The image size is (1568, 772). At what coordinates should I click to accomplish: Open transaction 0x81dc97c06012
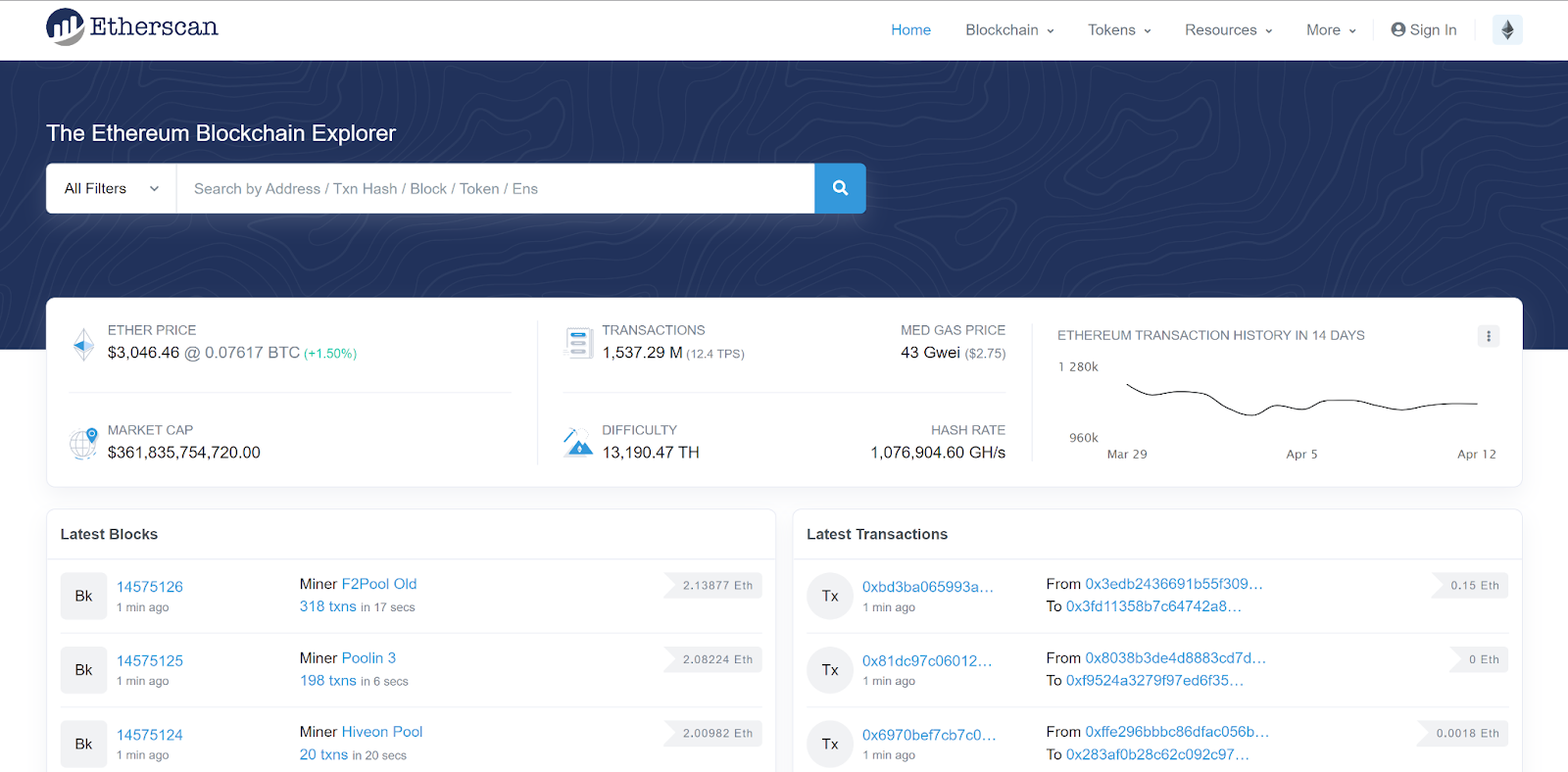click(927, 661)
